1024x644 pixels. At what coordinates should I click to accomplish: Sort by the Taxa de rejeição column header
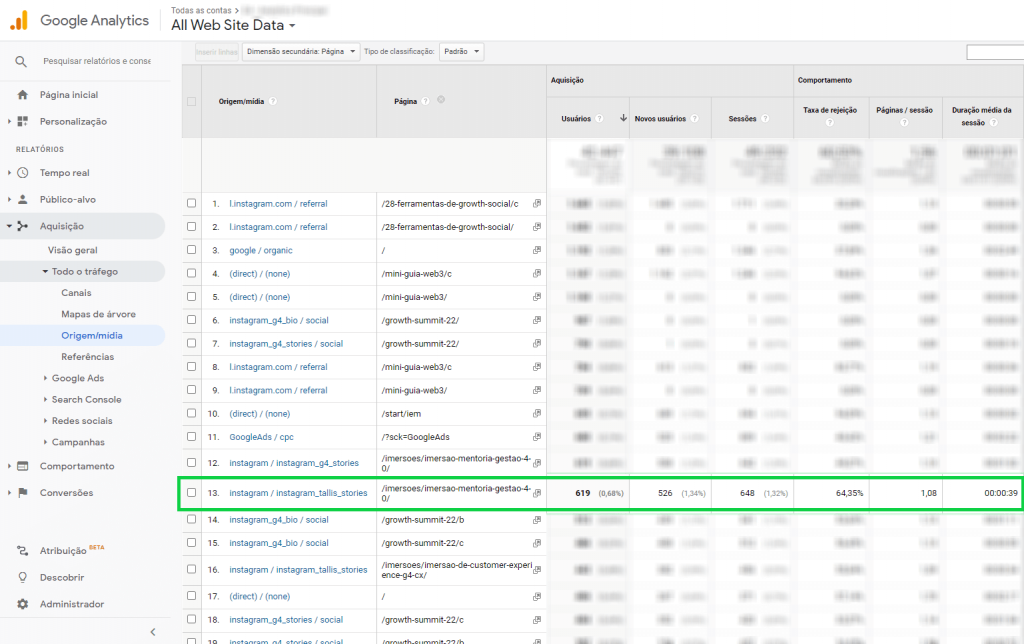[x=830, y=110]
